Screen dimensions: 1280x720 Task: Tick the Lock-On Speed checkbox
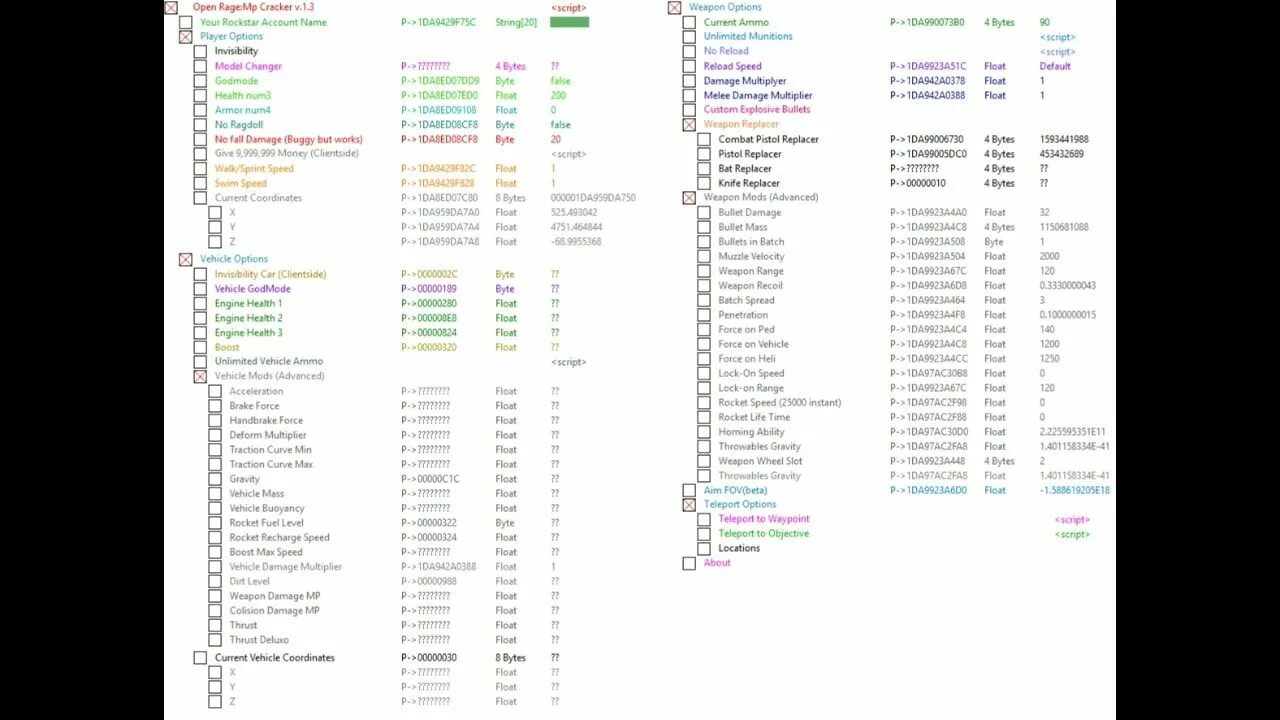point(704,373)
